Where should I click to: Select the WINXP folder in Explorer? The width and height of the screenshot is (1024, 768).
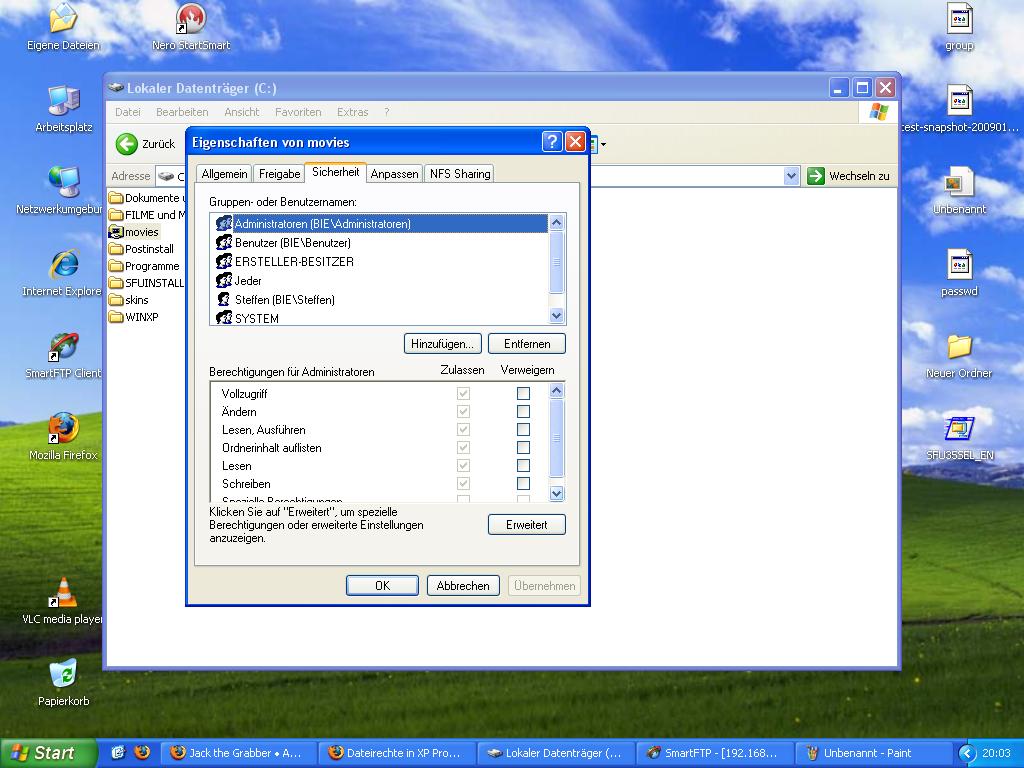[x=134, y=317]
